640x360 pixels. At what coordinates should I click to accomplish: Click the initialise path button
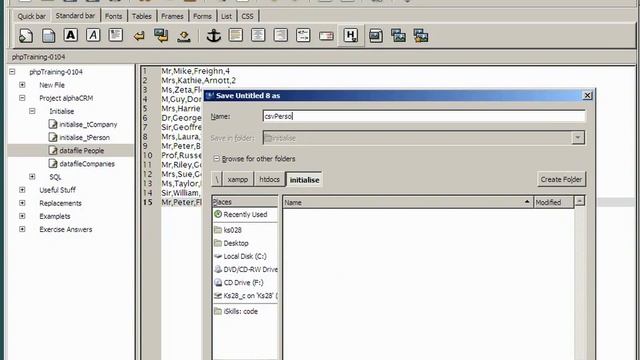click(304, 180)
